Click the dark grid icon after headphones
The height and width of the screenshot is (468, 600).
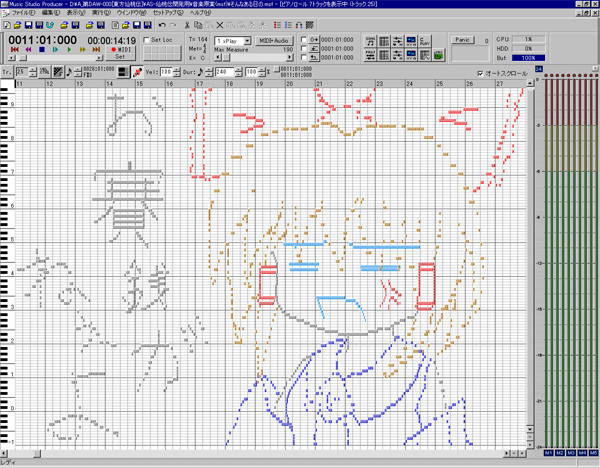pos(310,25)
